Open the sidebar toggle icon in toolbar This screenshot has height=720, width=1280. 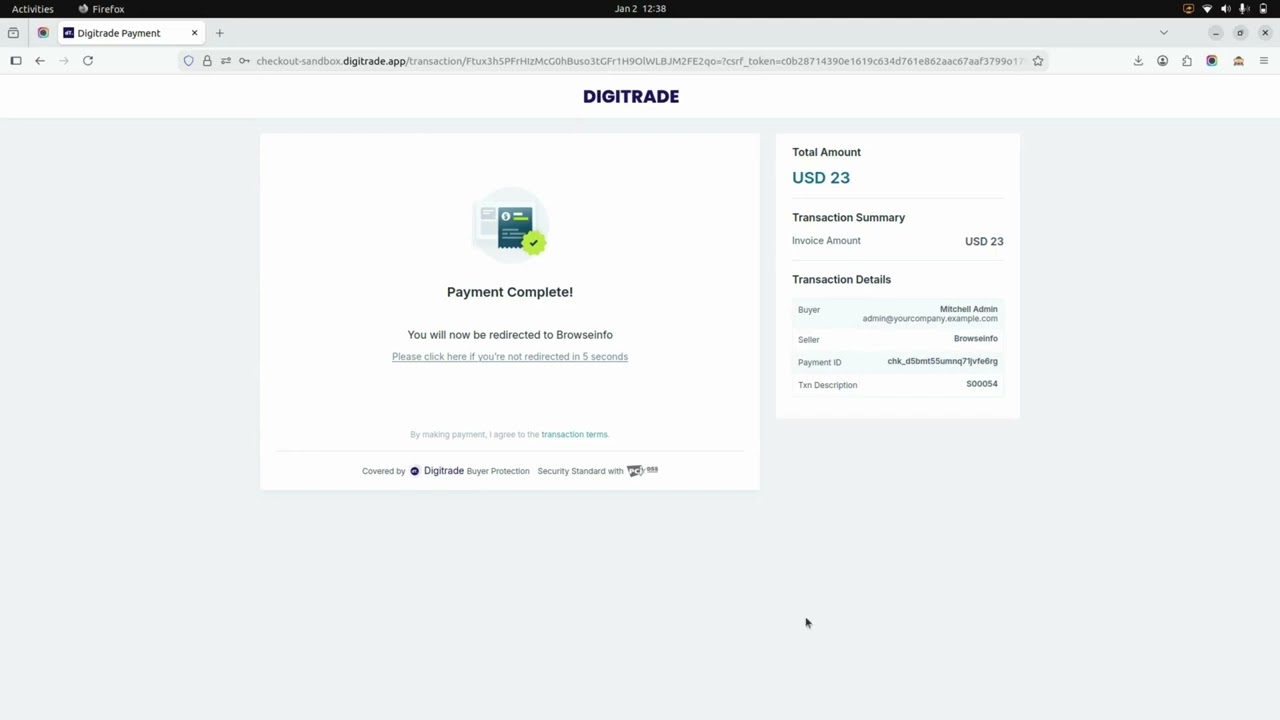(16, 61)
